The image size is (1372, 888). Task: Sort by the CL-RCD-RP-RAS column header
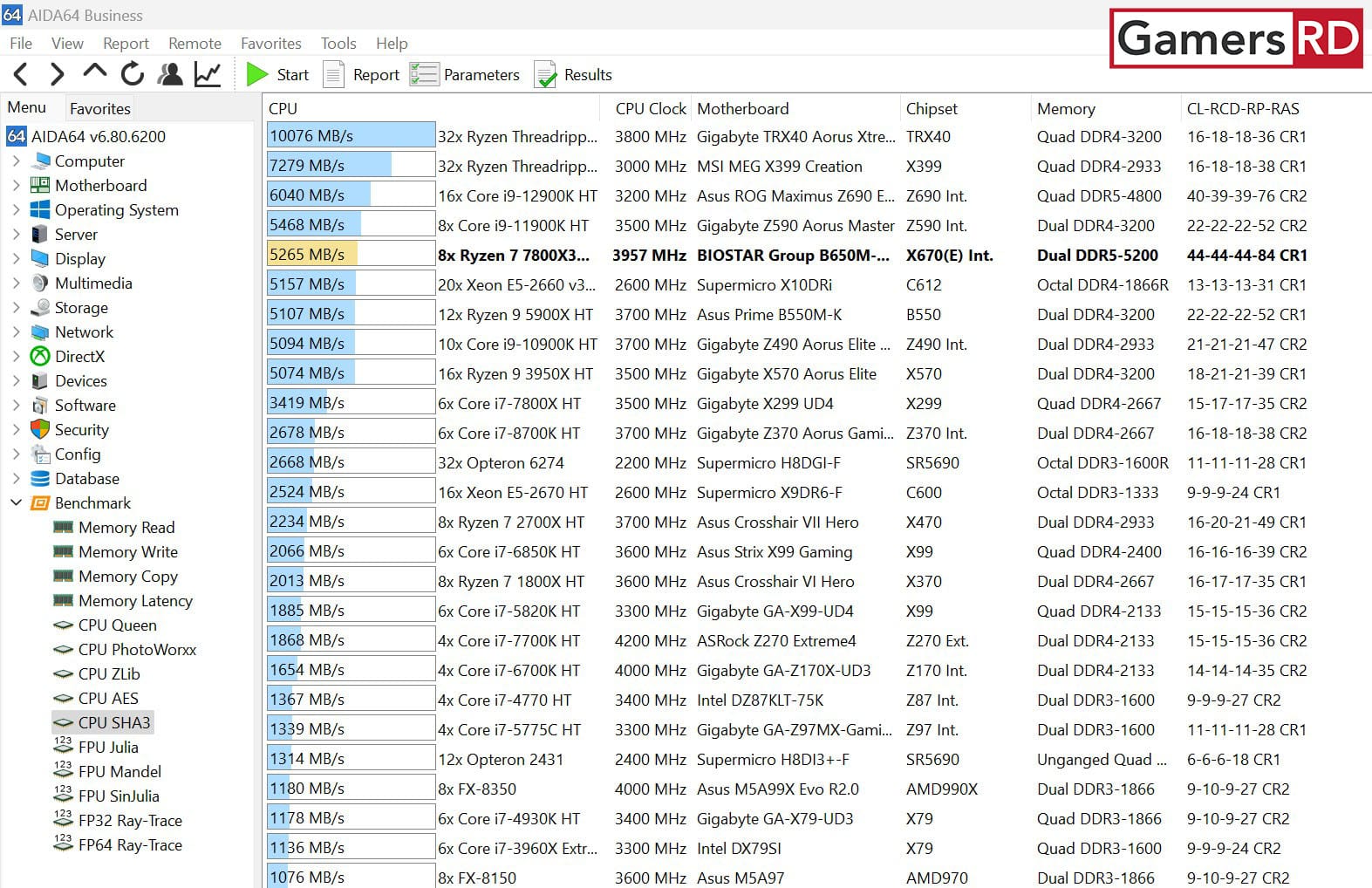tap(1243, 108)
